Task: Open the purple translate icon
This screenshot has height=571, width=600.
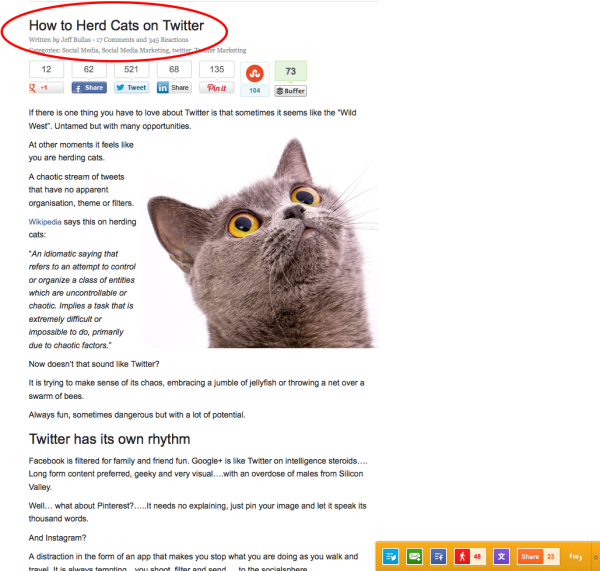Action: (x=501, y=556)
